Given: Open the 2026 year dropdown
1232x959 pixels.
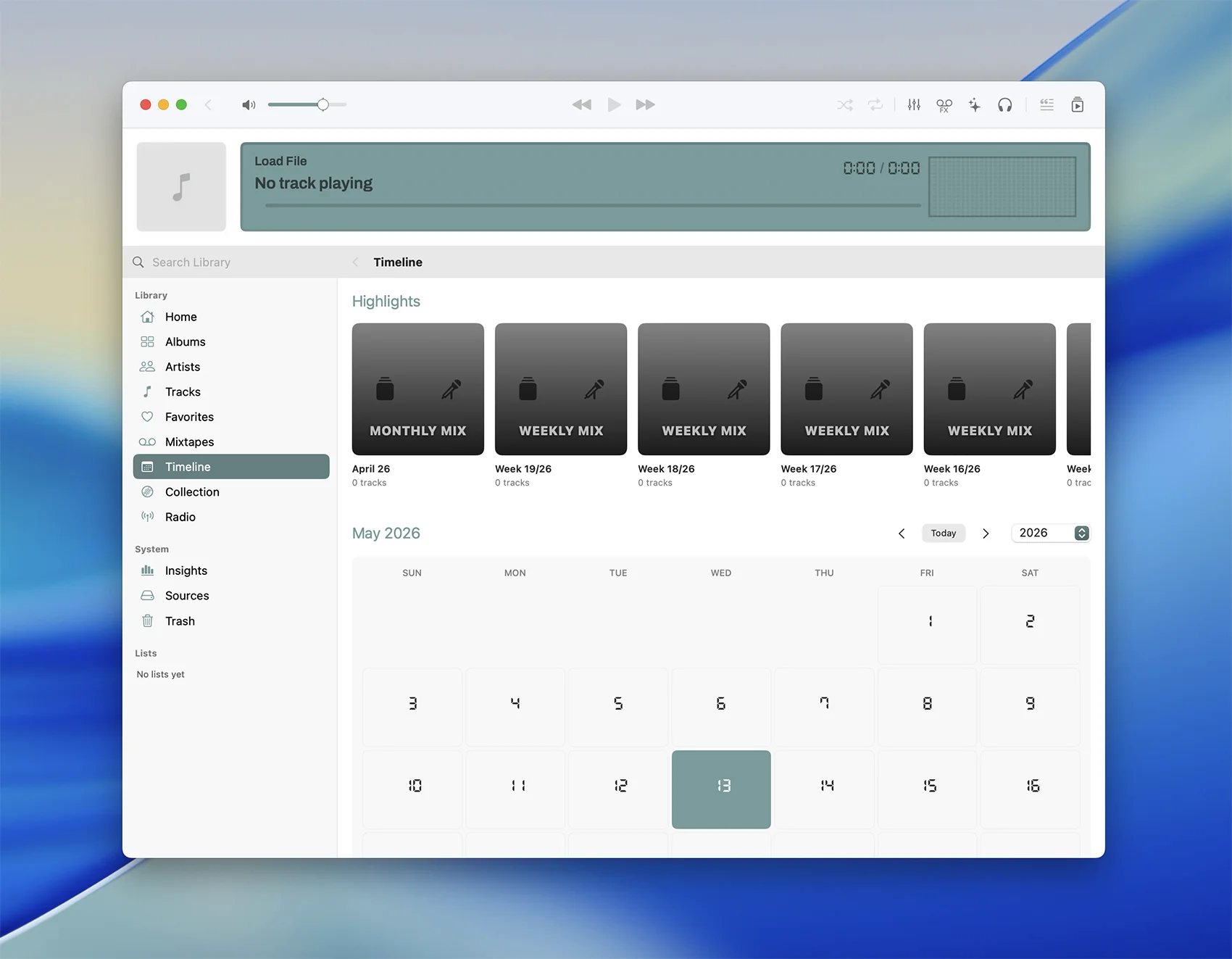Looking at the screenshot, I should [x=1051, y=533].
